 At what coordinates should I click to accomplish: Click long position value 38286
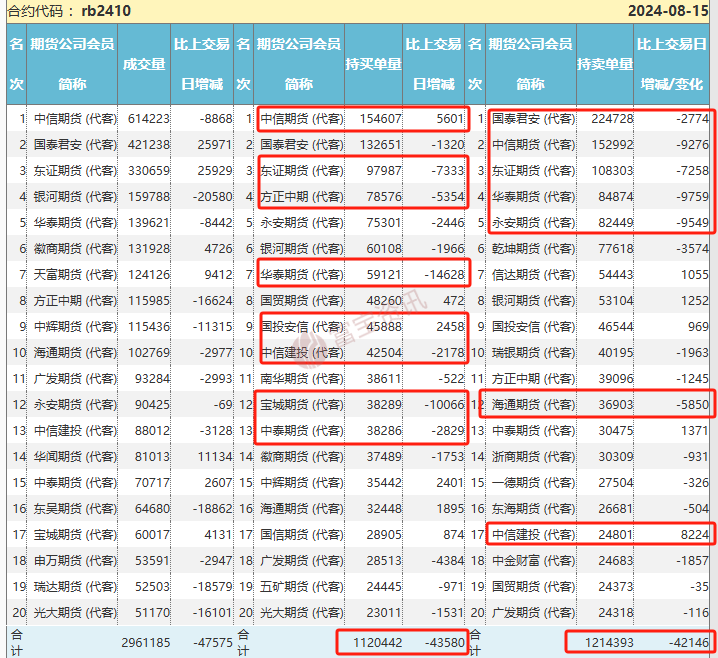[x=384, y=430]
